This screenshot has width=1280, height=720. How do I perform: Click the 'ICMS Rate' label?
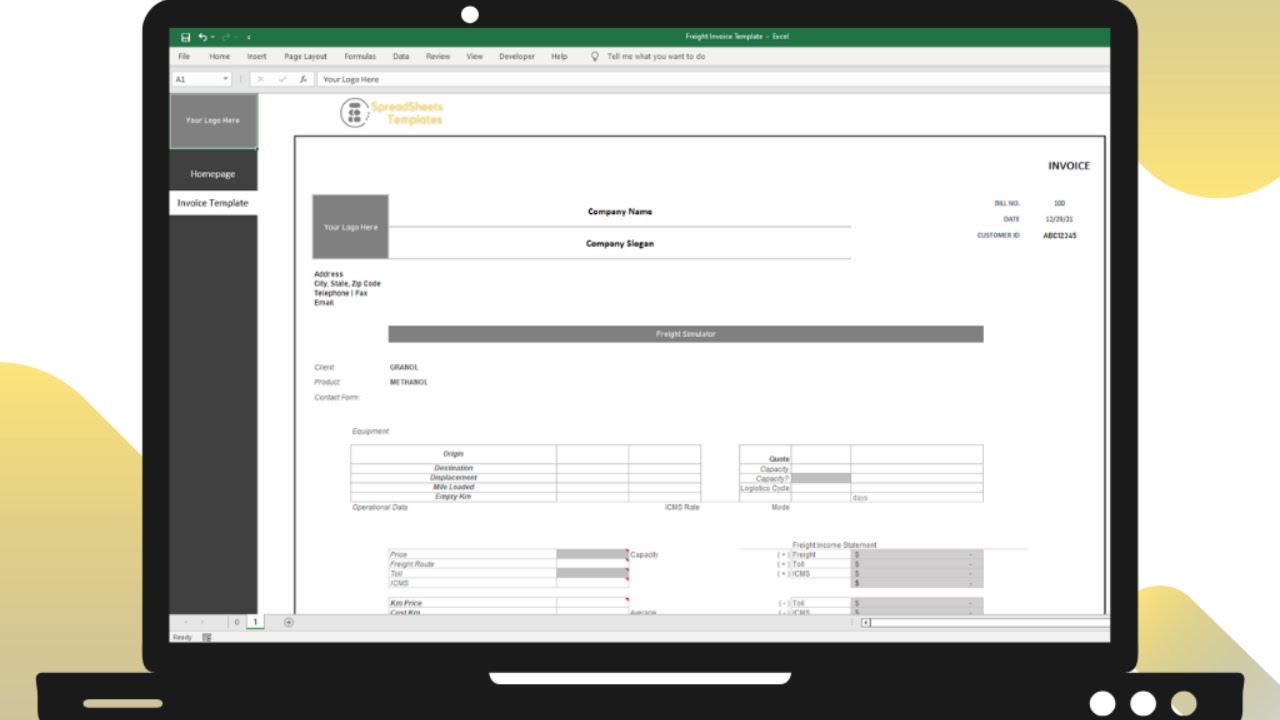(682, 508)
